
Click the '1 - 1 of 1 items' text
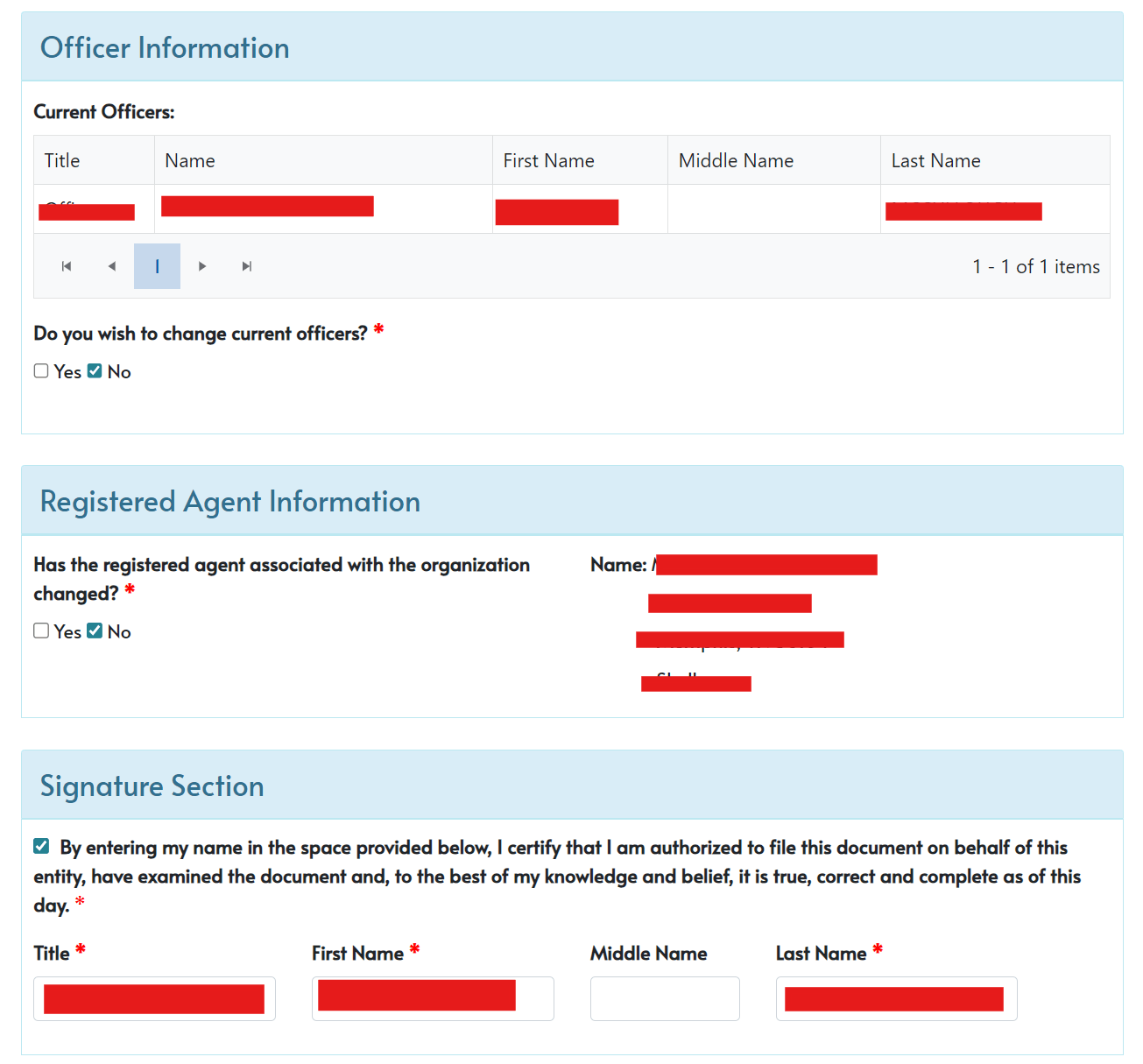[x=1036, y=266]
